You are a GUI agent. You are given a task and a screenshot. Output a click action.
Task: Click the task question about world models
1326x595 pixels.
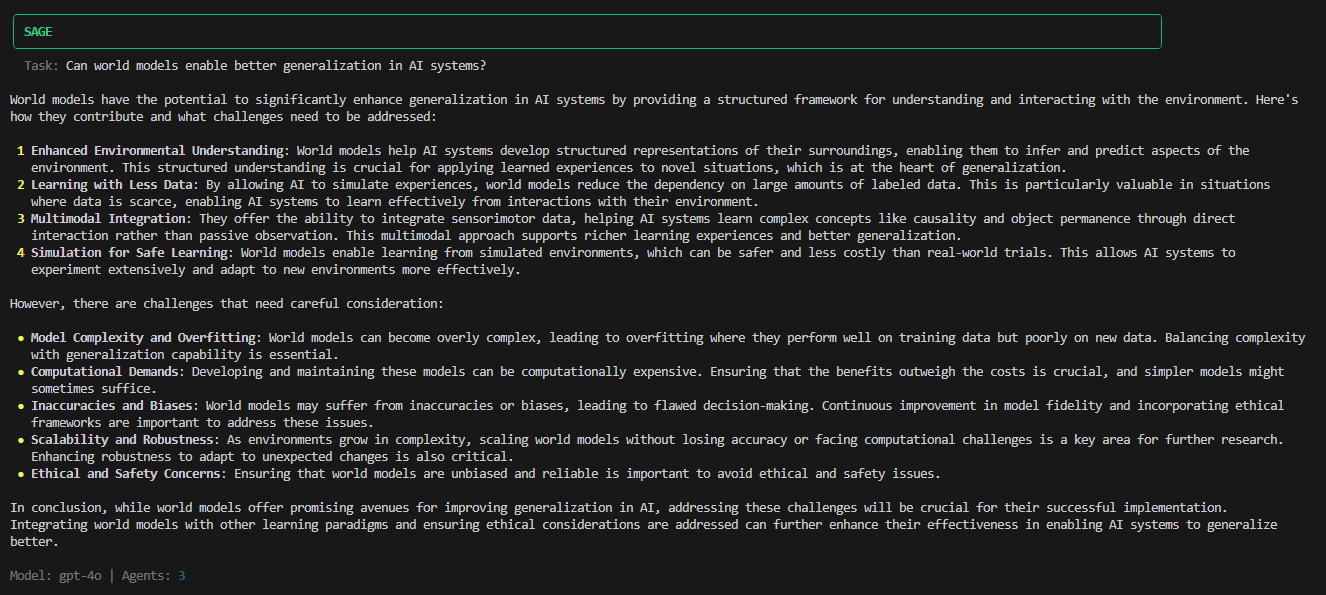tap(276, 66)
